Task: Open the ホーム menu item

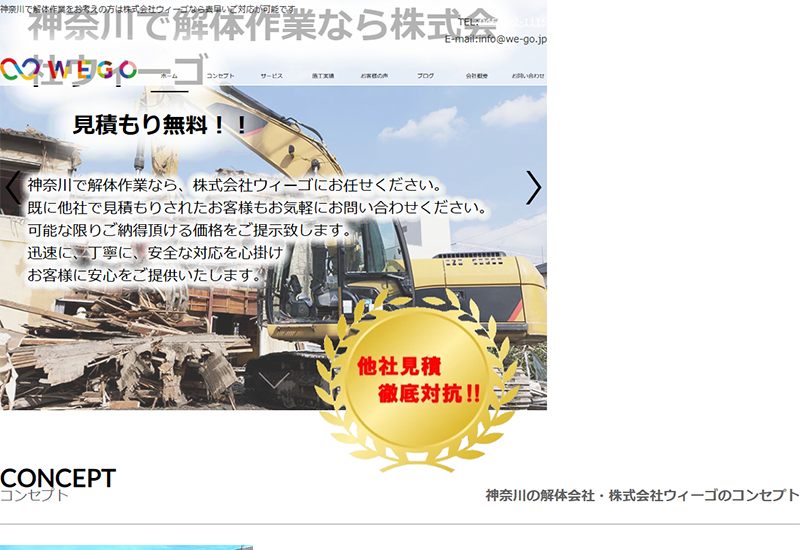Action: (x=169, y=76)
